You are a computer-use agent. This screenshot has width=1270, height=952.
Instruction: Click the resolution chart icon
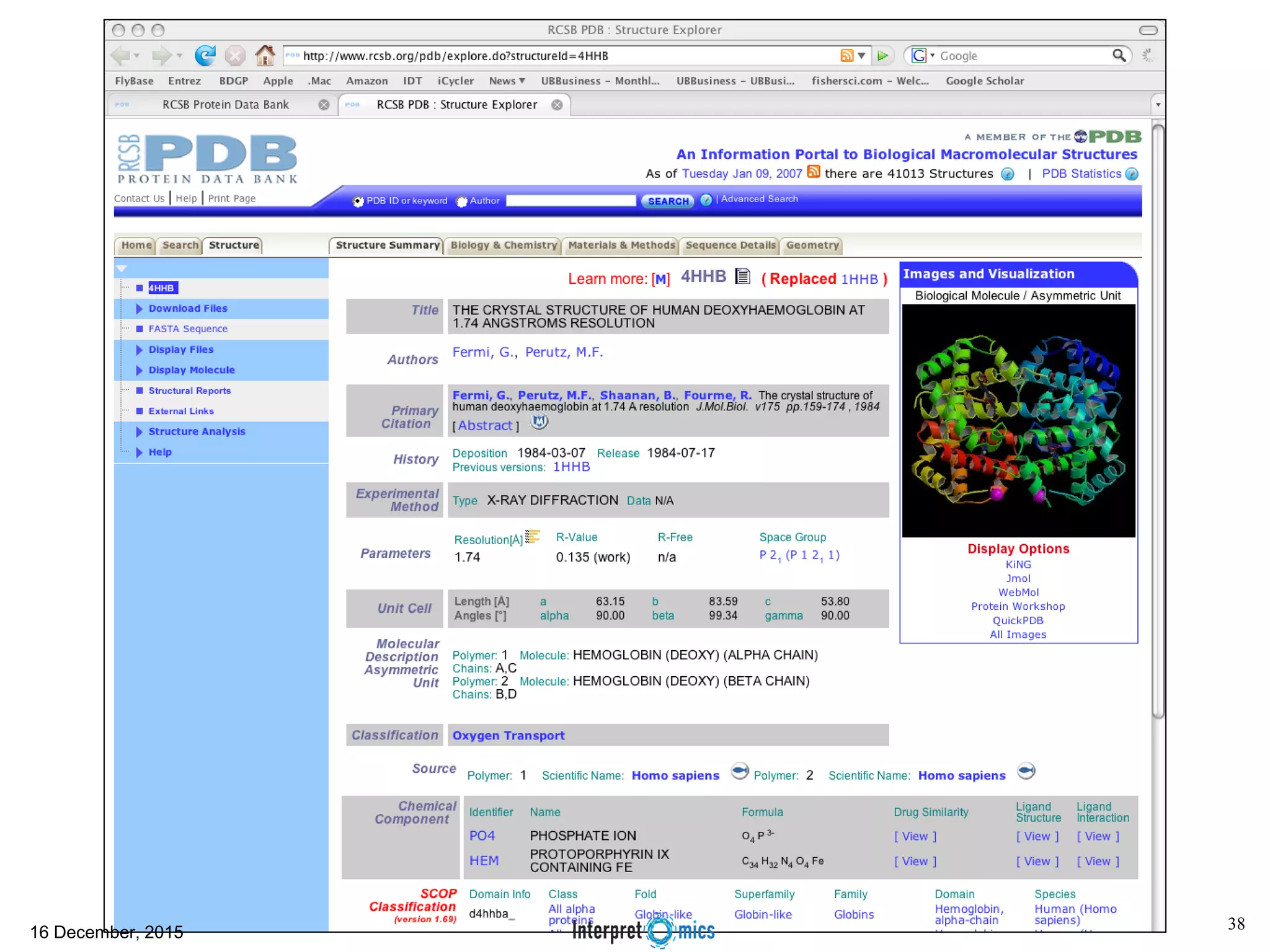pos(533,536)
